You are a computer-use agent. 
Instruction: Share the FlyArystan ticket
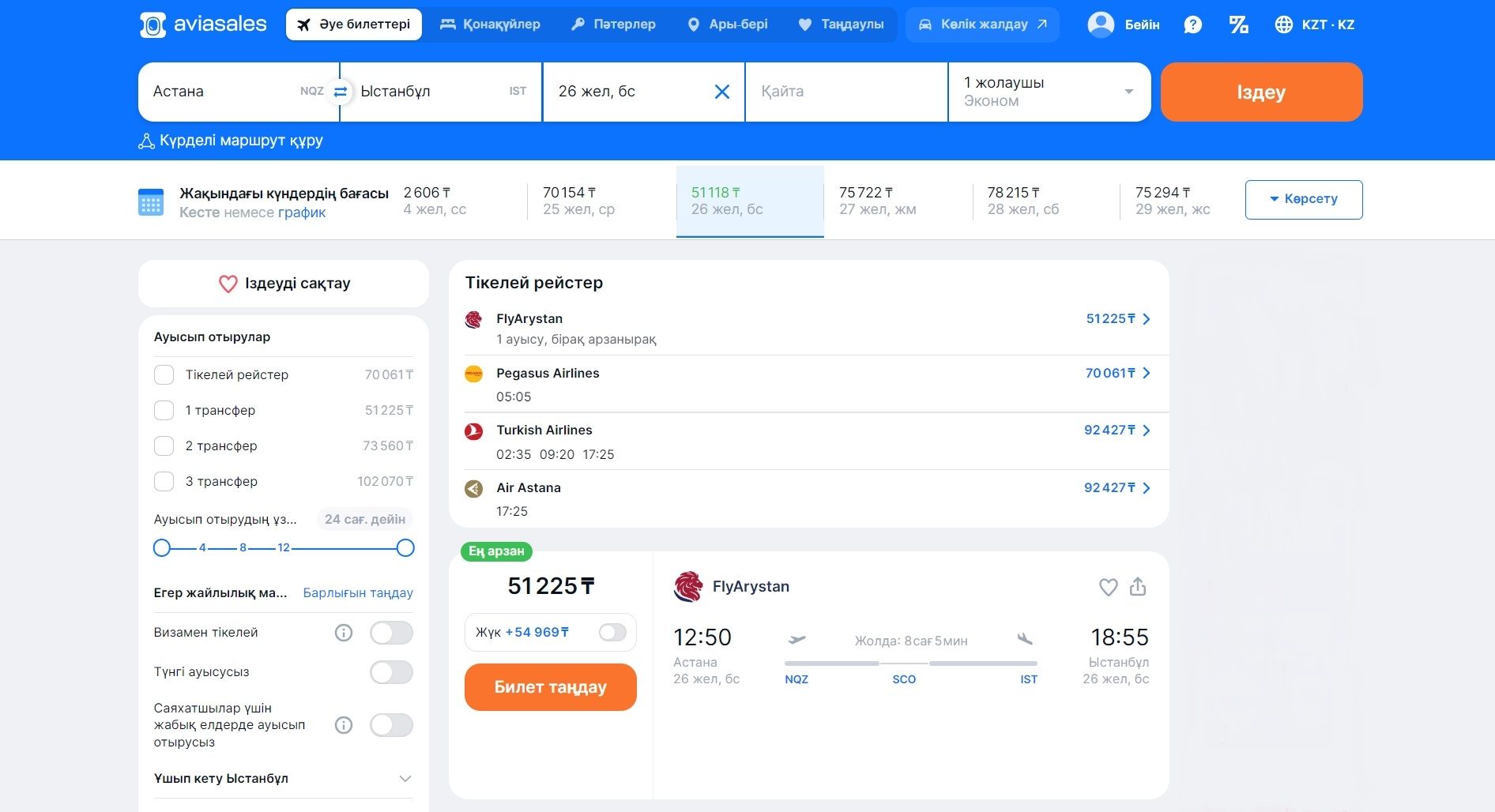1138,586
